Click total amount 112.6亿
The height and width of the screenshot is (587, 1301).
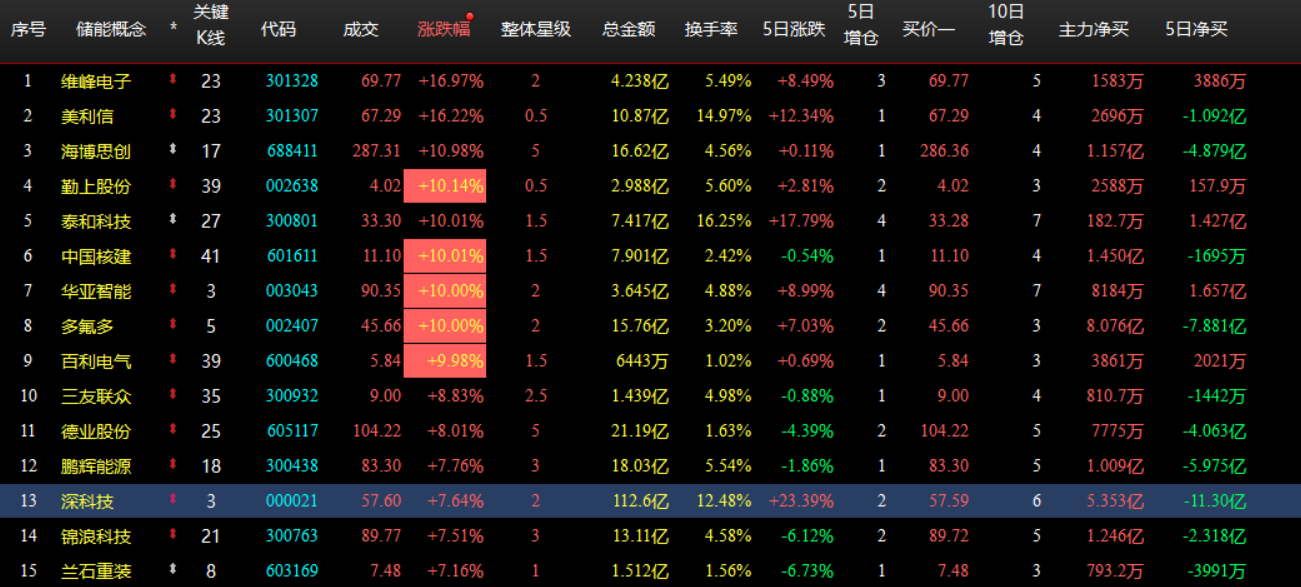640,501
